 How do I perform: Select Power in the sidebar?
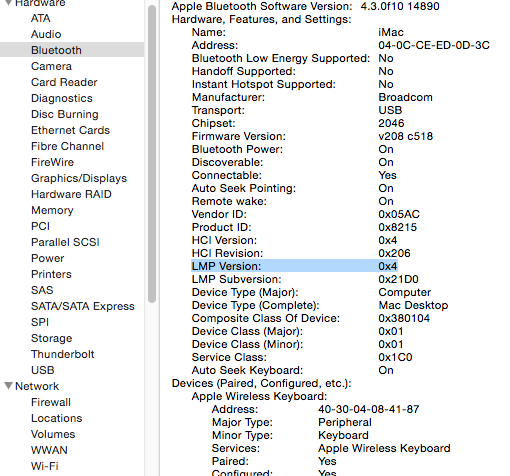48,258
